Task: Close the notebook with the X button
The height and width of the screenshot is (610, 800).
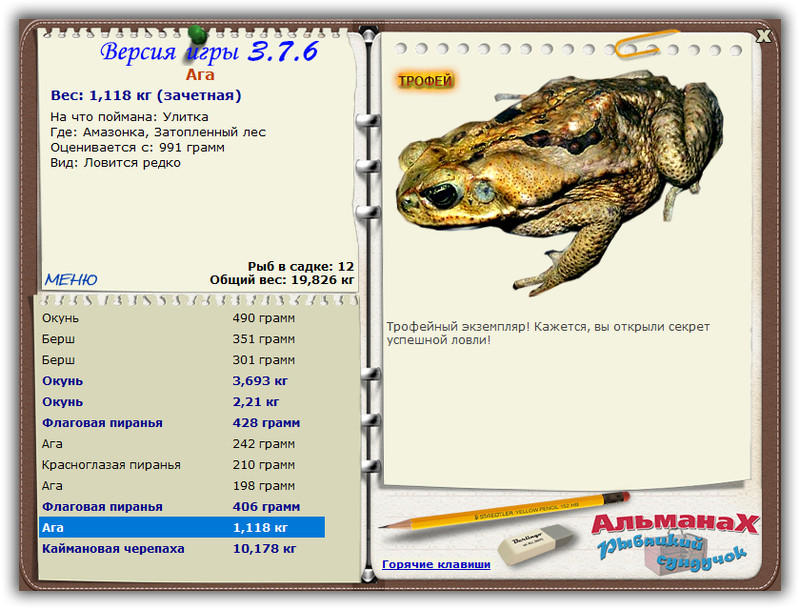Action: coord(763,36)
